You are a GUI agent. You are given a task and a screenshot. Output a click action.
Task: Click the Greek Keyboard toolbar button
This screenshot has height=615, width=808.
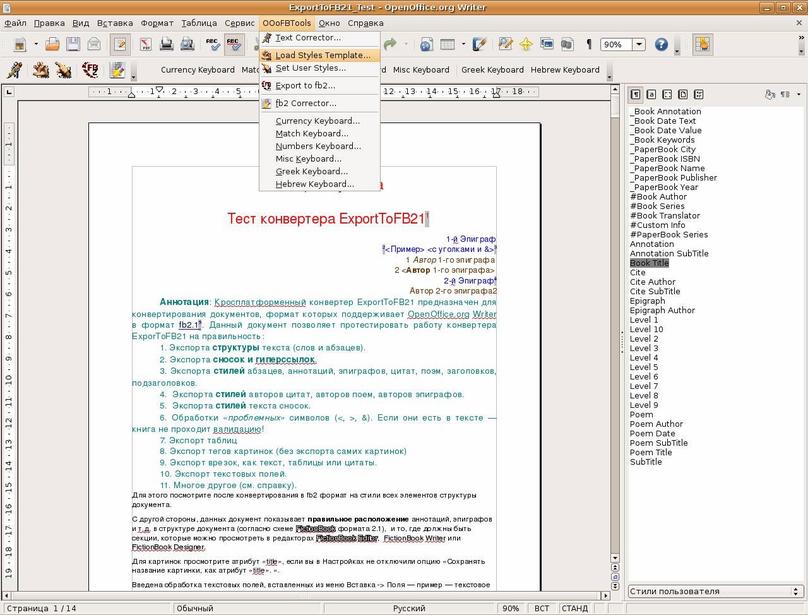tap(492, 70)
